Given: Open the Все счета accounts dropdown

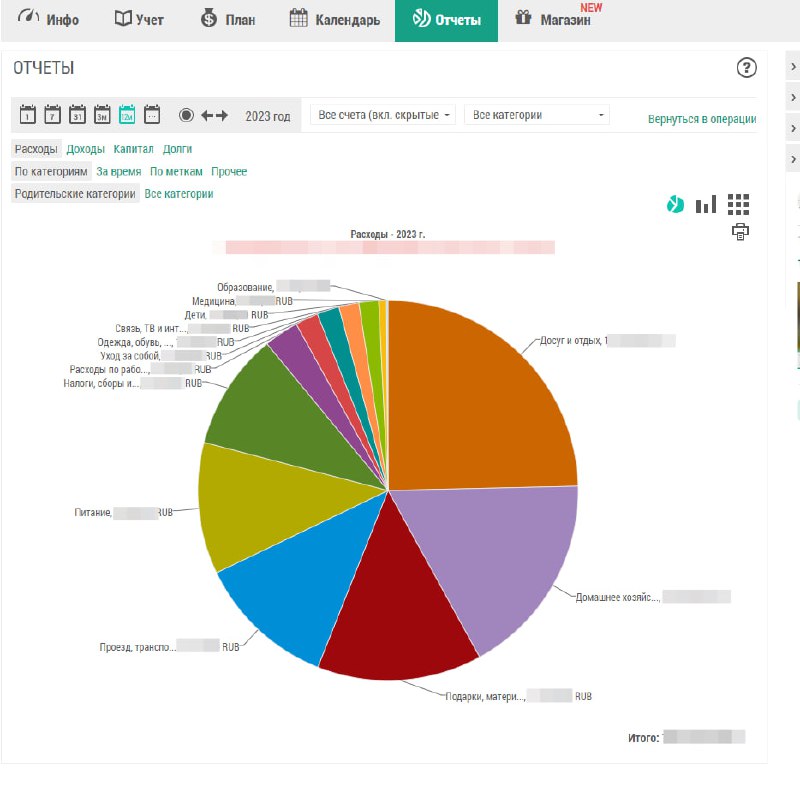Looking at the screenshot, I should (x=383, y=115).
